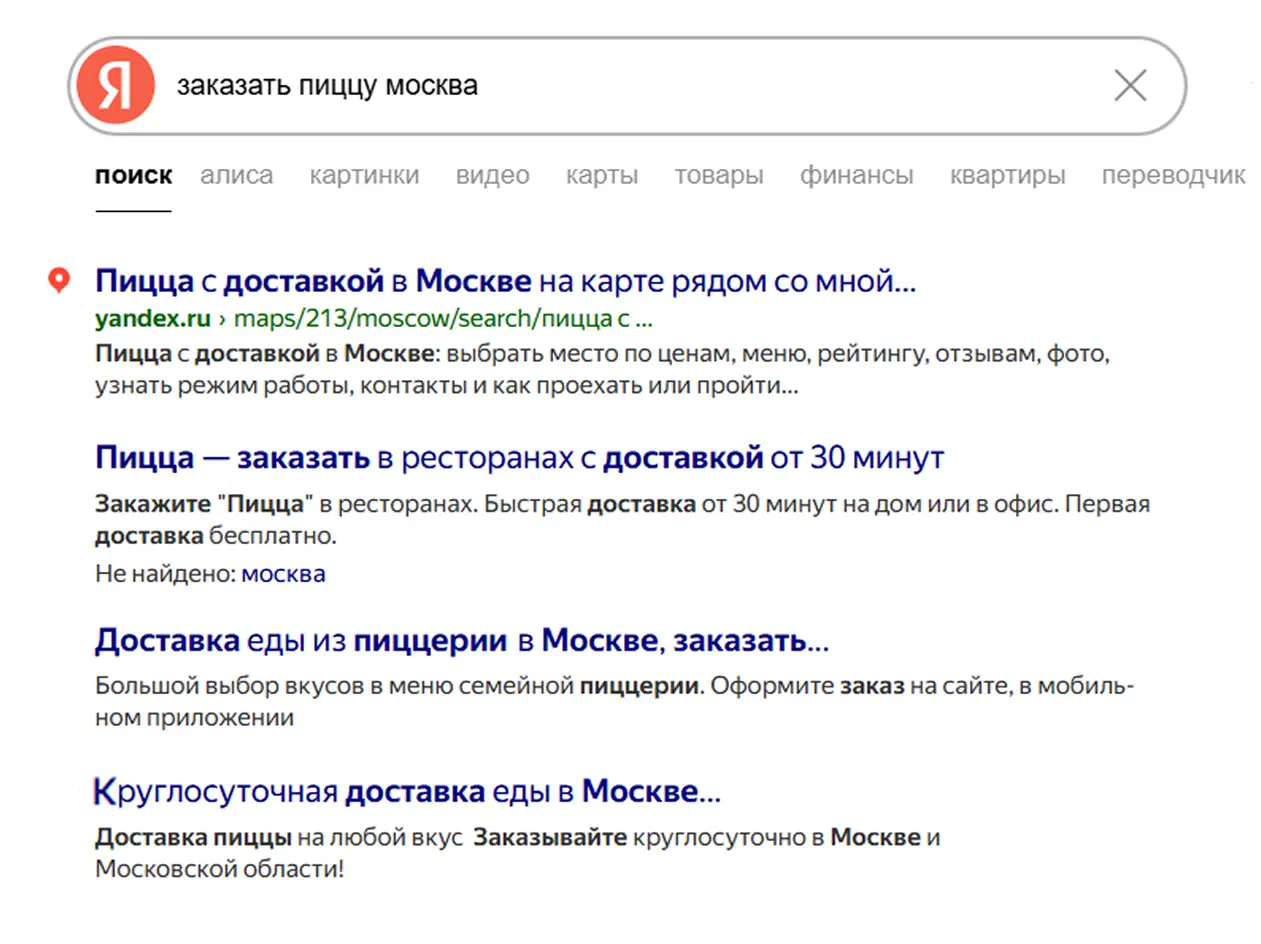
Task: Open the переводчик tab
Action: 1173,176
